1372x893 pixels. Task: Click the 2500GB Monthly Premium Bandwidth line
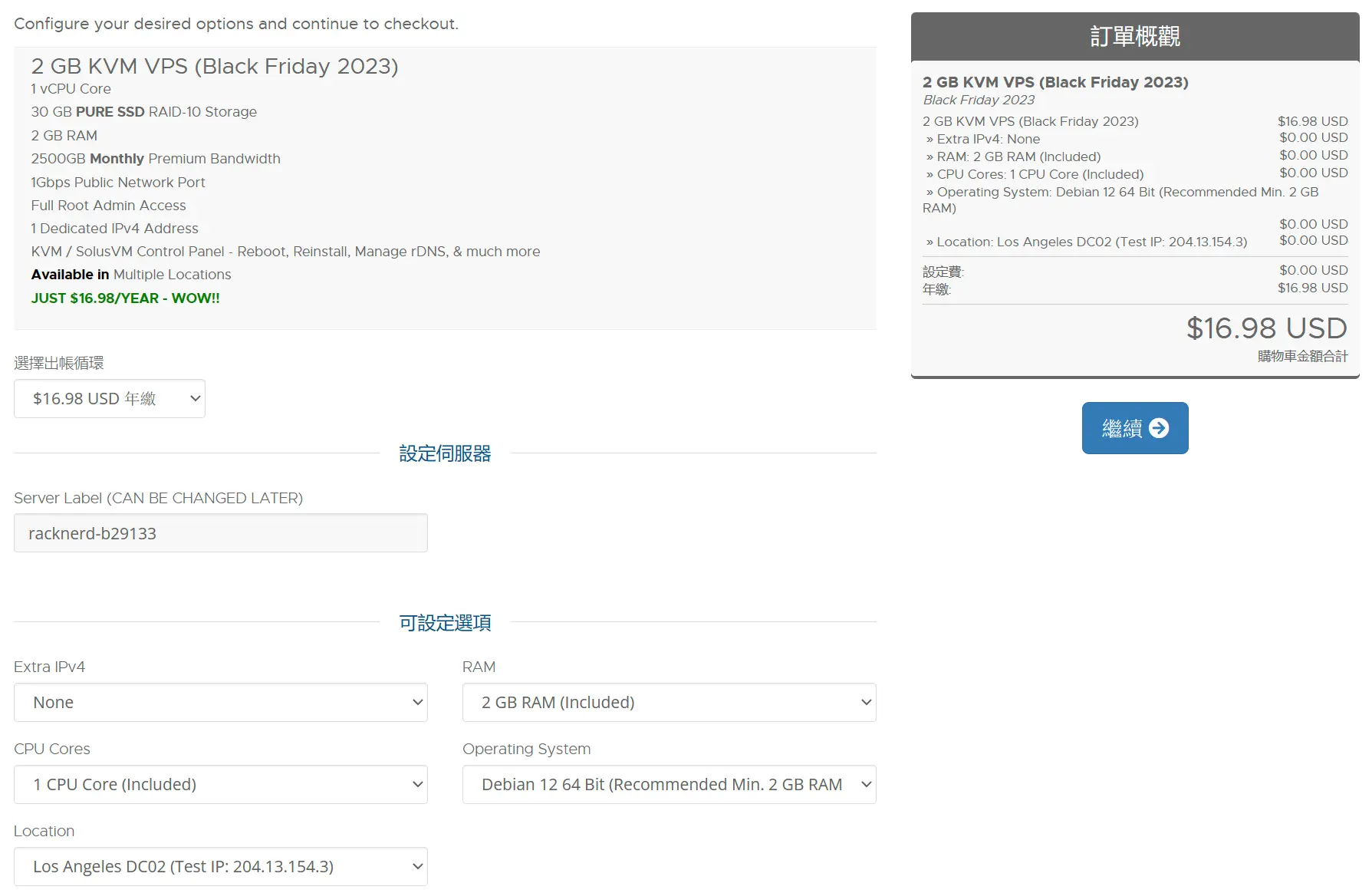tap(156, 159)
